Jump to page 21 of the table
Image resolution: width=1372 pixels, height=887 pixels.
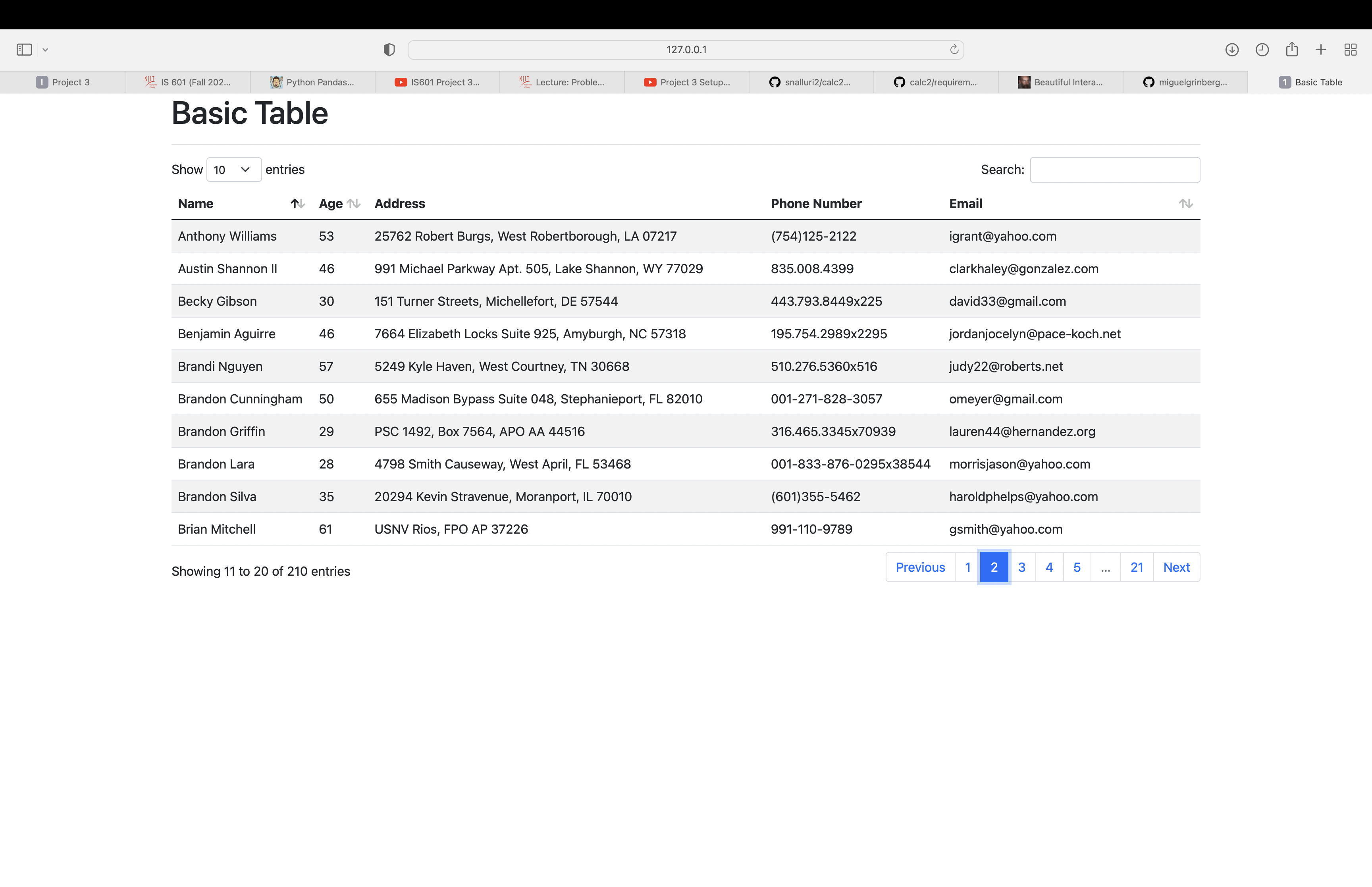click(x=1137, y=567)
